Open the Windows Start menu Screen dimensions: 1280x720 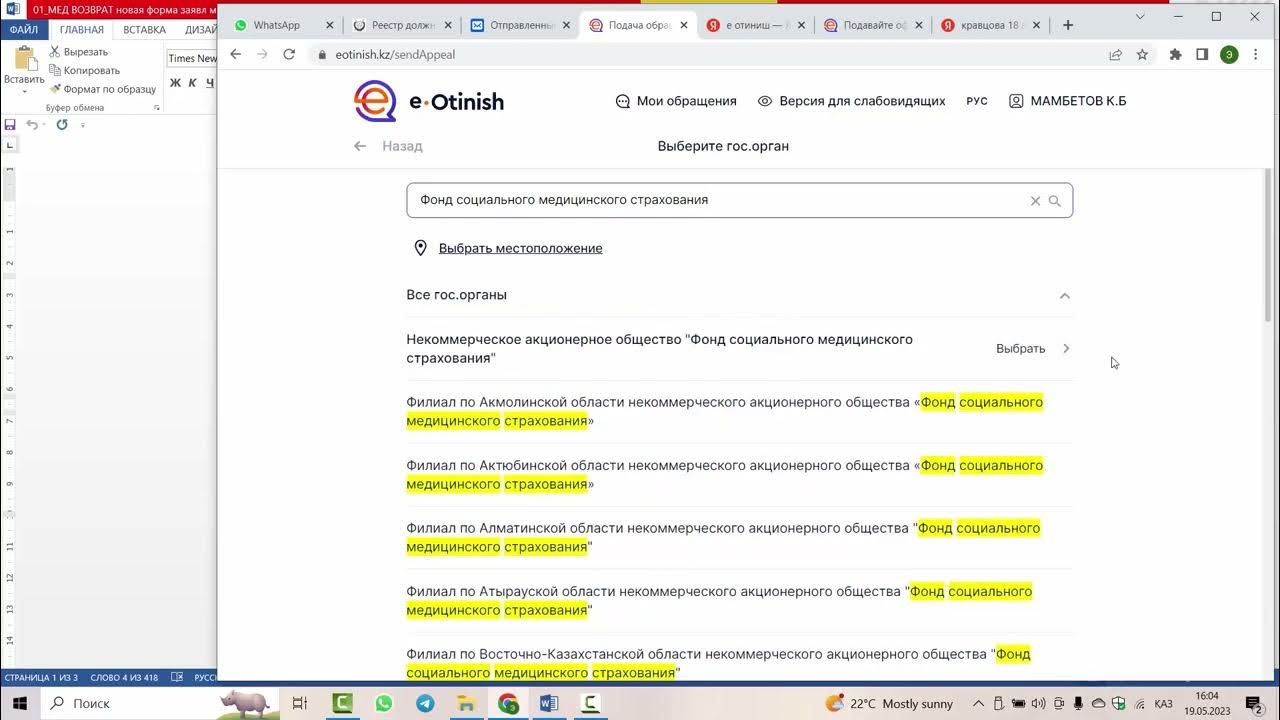pyautogui.click(x=20, y=703)
